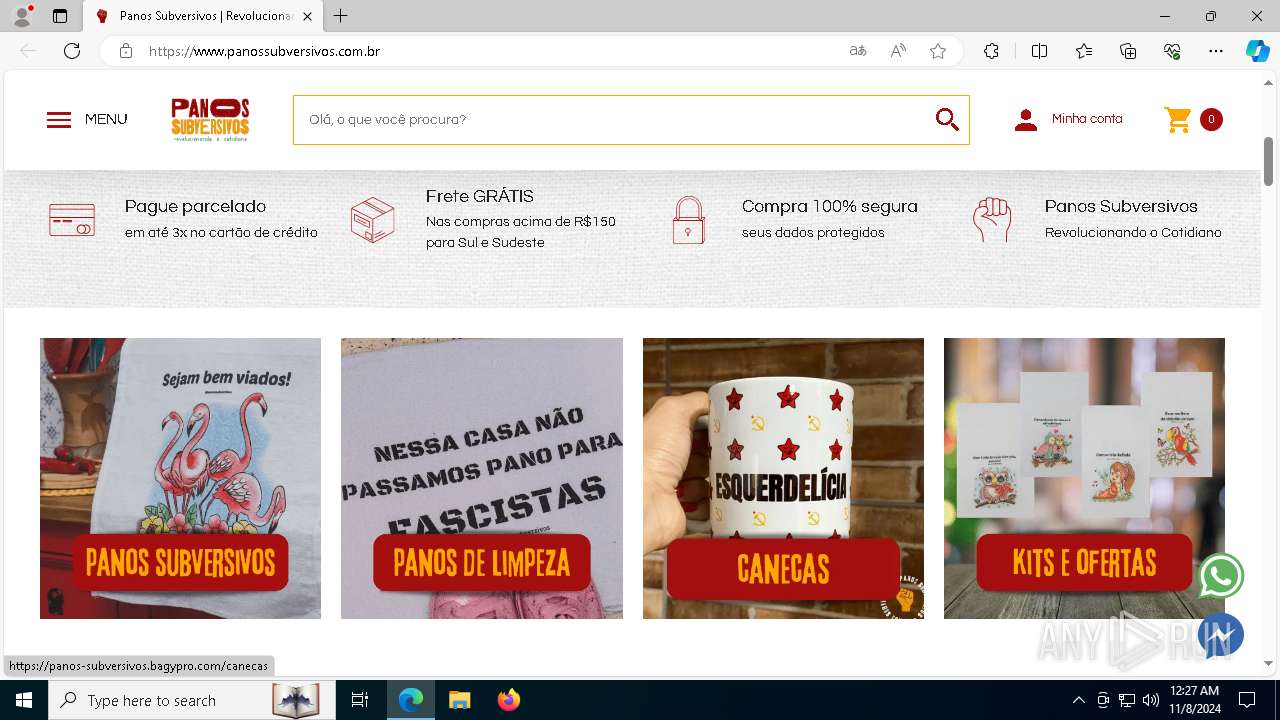Click the raised fist icon
Viewport: 1280px width, 720px height.
pyautogui.click(x=992, y=219)
